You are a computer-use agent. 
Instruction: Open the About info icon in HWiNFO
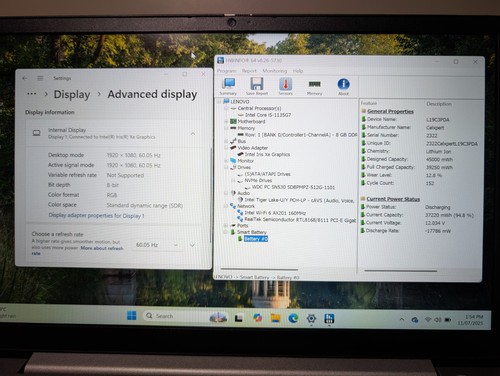[343, 87]
